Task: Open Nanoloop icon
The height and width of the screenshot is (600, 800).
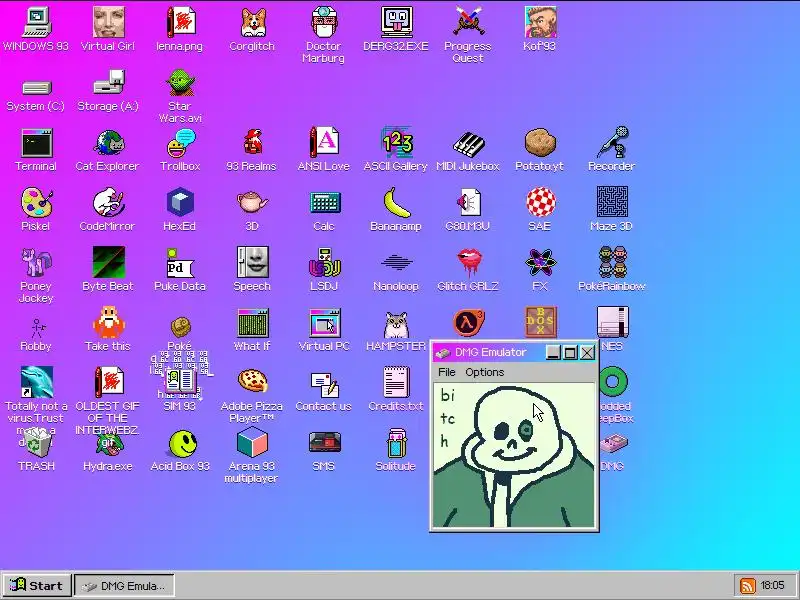Action: 396,262
